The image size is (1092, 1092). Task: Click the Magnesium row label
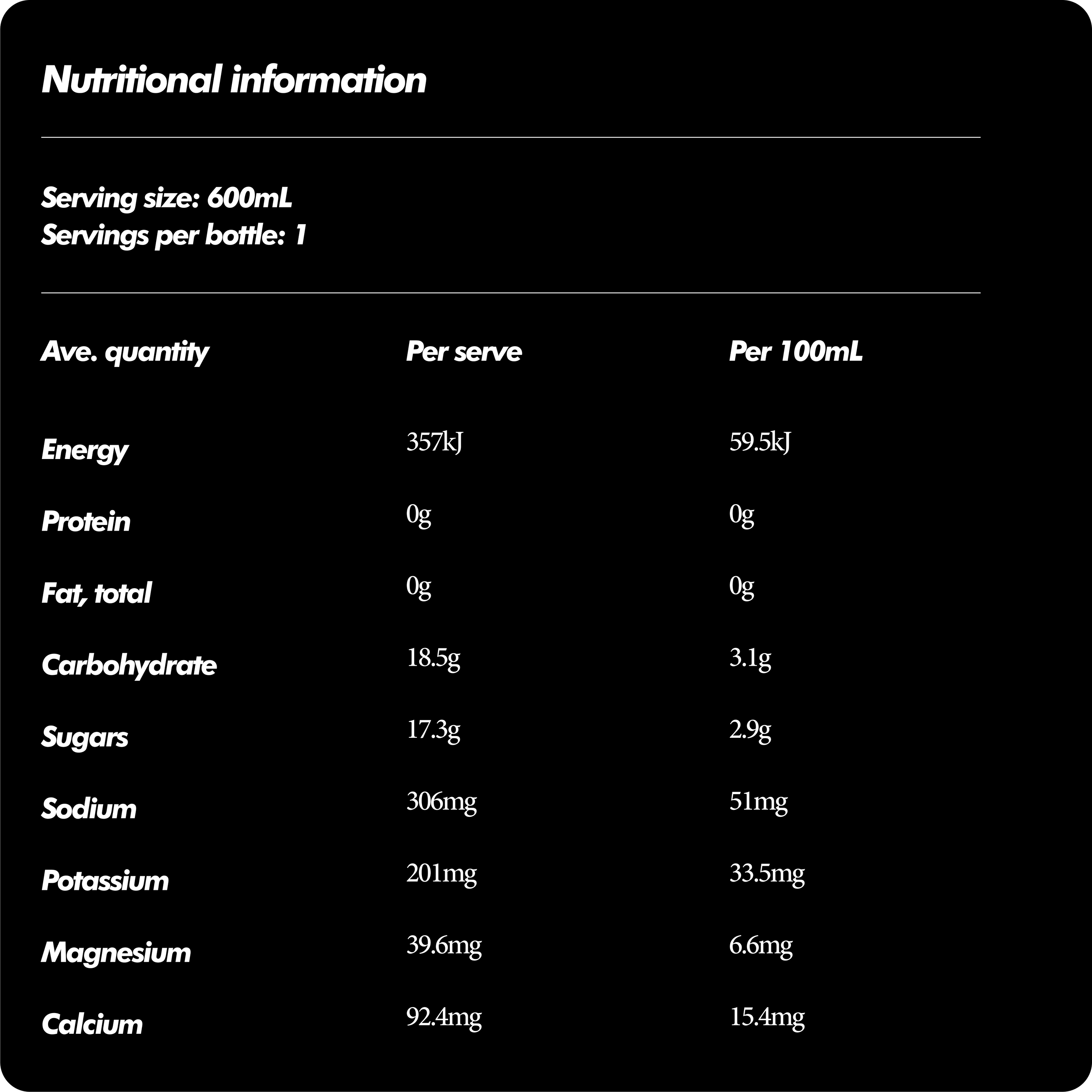(116, 952)
